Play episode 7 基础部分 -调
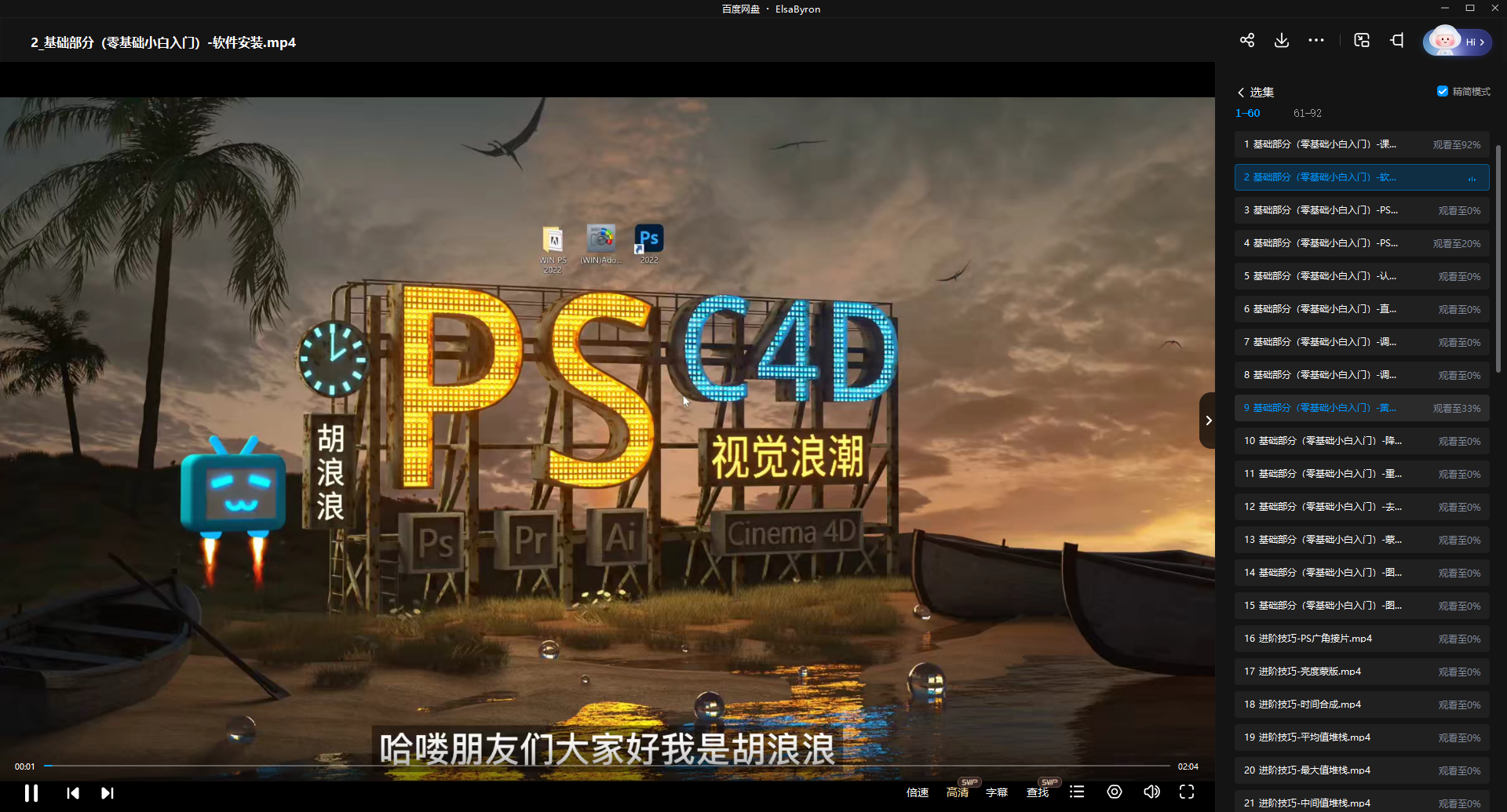The width and height of the screenshot is (1507, 812). coord(1362,342)
